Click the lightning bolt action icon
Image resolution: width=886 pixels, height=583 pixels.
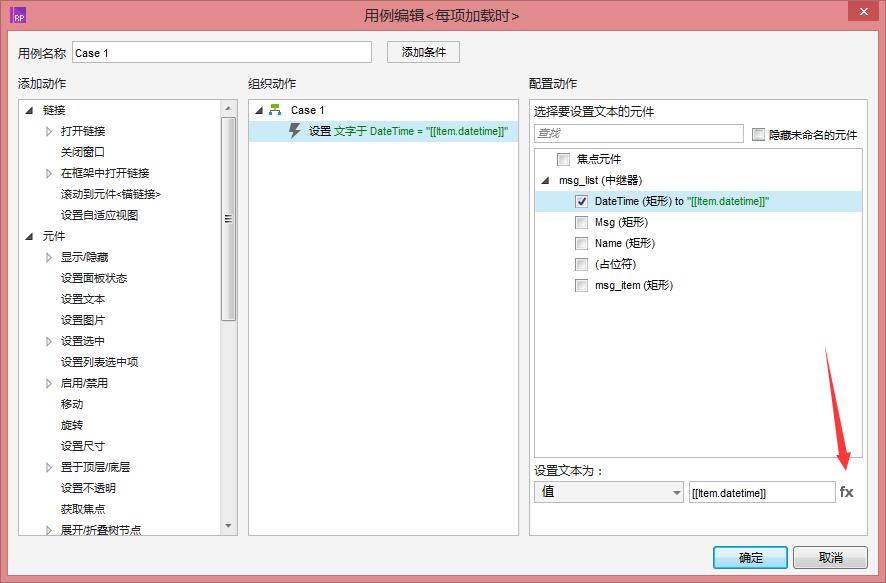pos(294,131)
